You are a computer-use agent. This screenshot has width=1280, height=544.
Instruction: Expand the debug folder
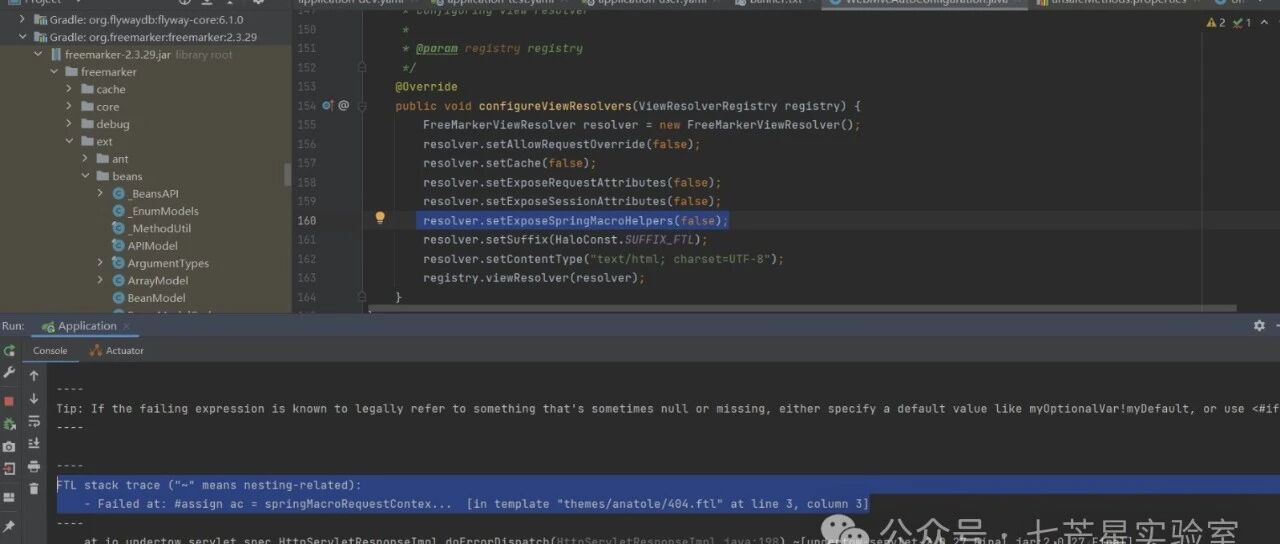(70, 124)
